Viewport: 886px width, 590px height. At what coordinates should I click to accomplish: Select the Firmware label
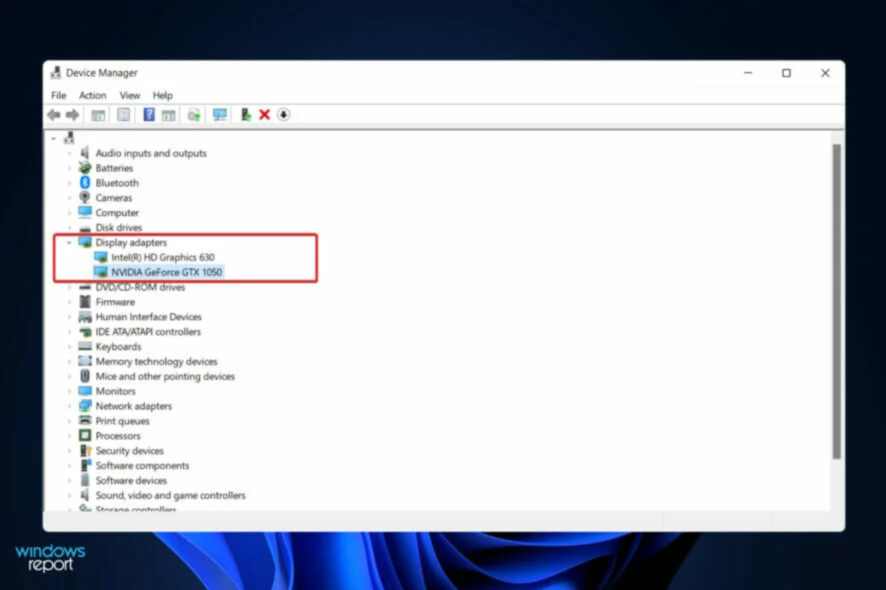click(x=115, y=302)
